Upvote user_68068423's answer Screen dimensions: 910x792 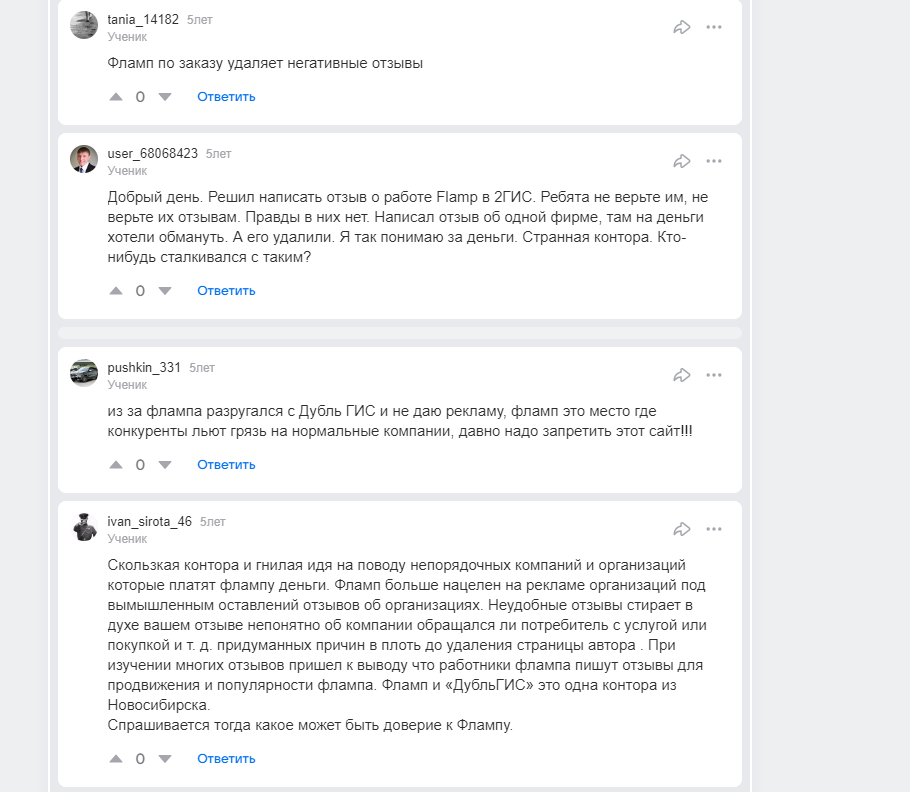click(x=116, y=291)
